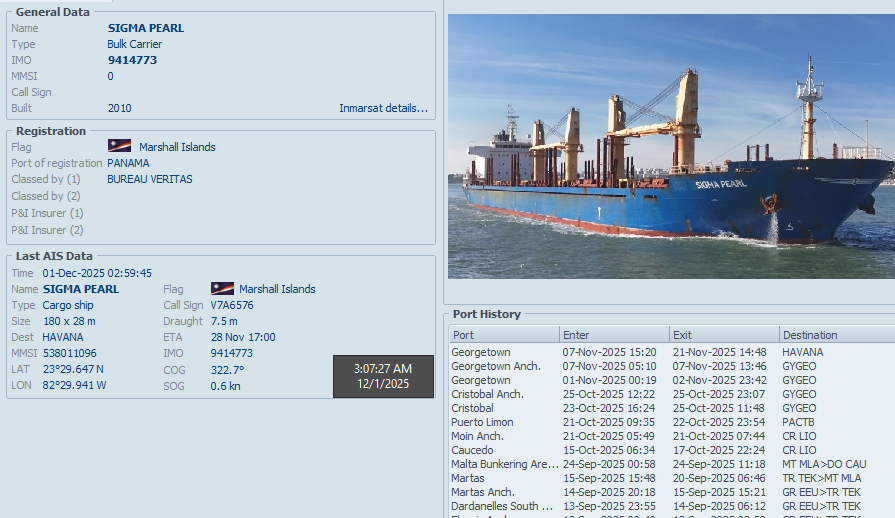The width and height of the screenshot is (895, 518).
Task: Select the Moin Anch. port history row
Action: click(x=672, y=436)
